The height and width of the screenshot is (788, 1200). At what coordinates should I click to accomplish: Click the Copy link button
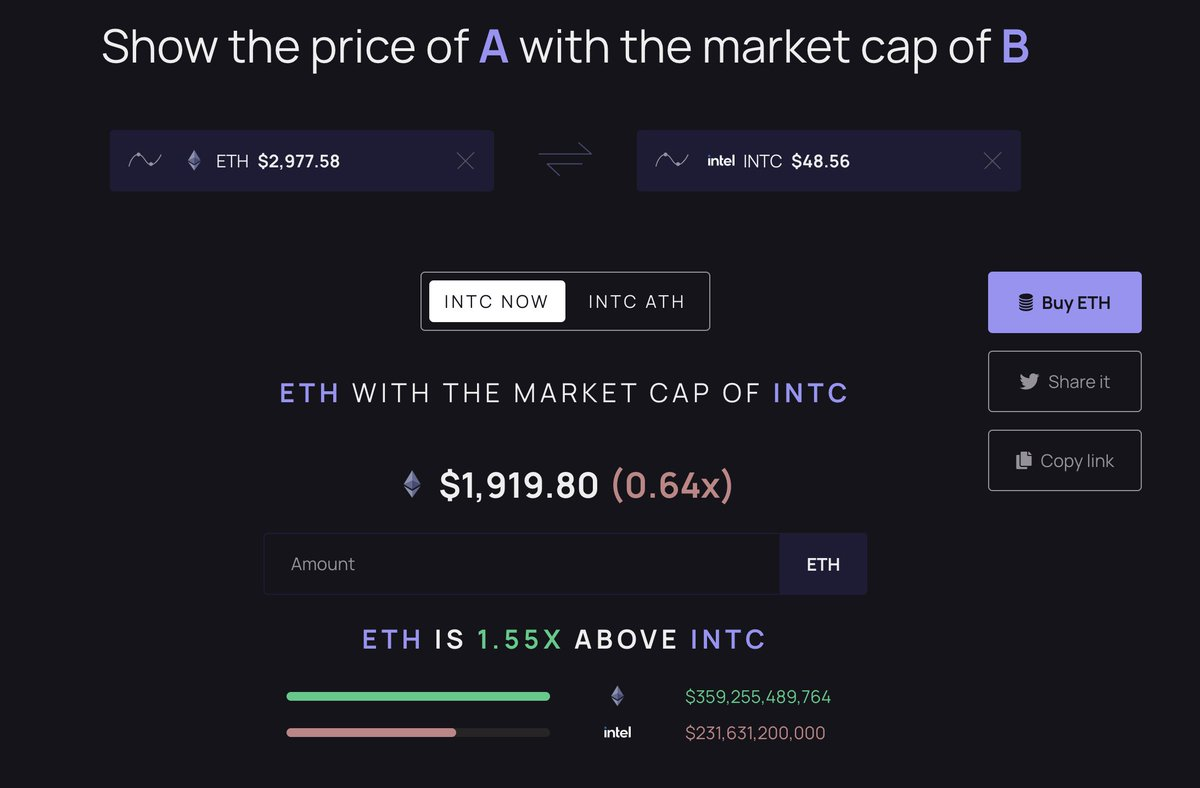point(1064,460)
